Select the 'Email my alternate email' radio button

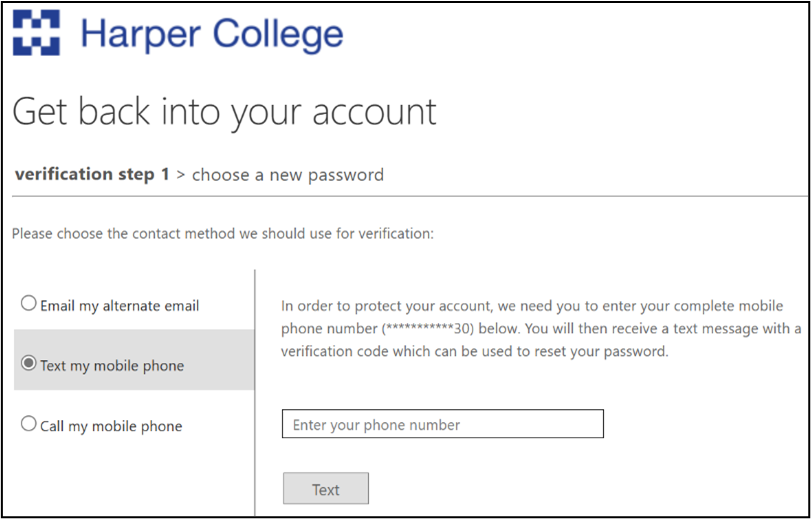[29, 304]
